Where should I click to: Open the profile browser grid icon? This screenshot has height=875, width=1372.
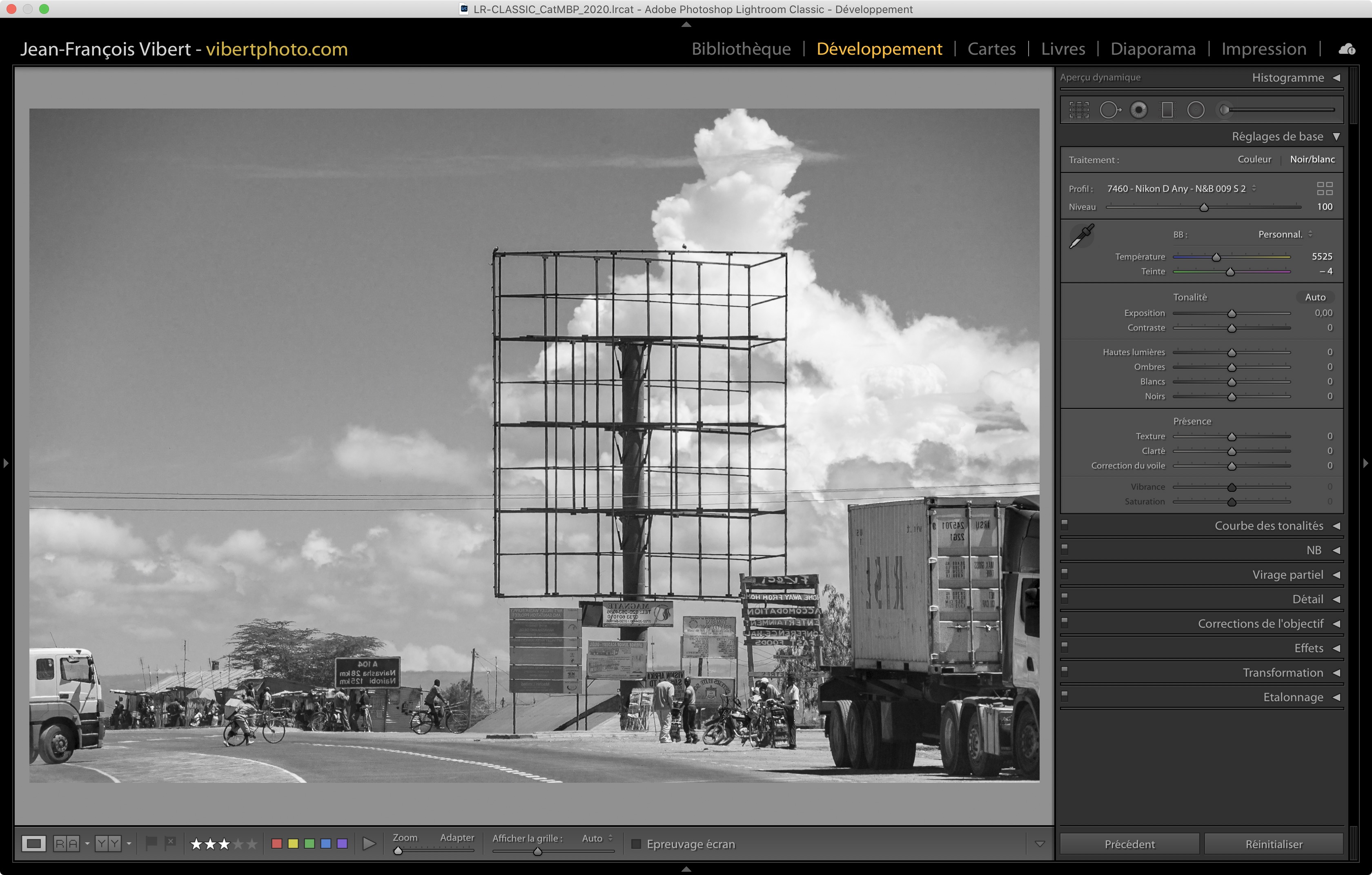coord(1324,189)
